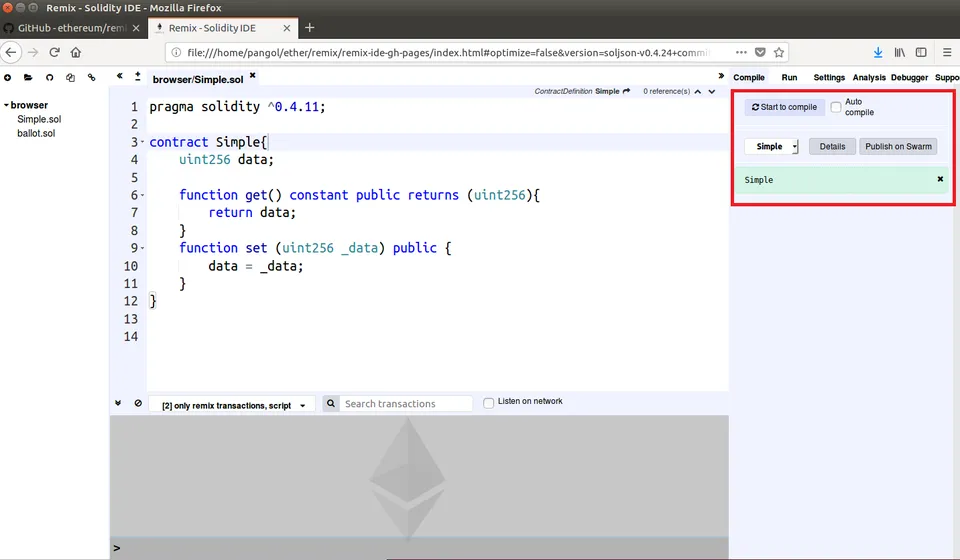This screenshot has height=560, width=960.
Task: Close the Remix browser tab
Action: 287,28
